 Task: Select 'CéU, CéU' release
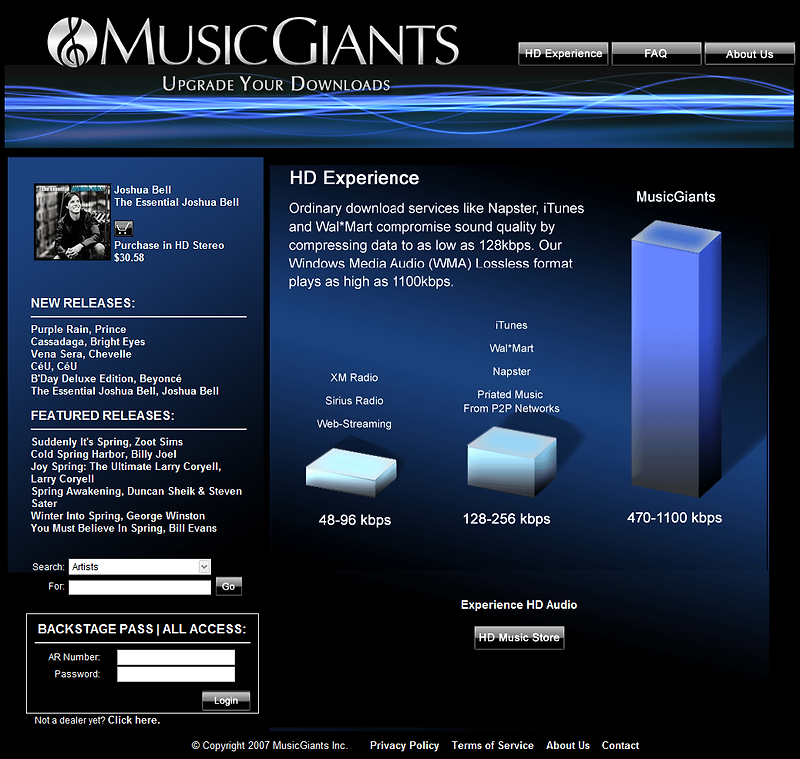pyautogui.click(x=54, y=366)
